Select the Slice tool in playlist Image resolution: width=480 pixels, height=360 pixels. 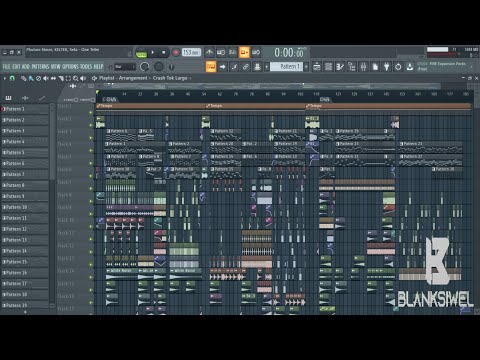tap(61, 78)
